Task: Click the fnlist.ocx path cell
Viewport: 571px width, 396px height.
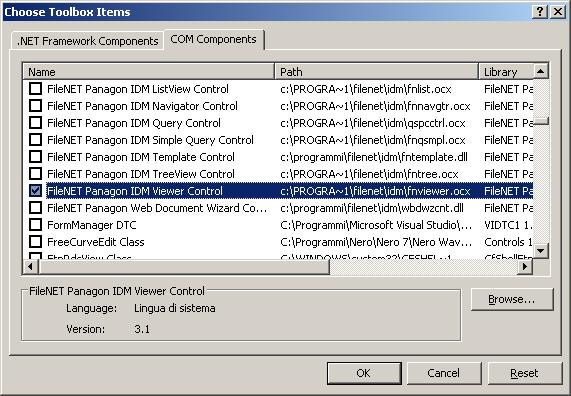Action: [366, 89]
